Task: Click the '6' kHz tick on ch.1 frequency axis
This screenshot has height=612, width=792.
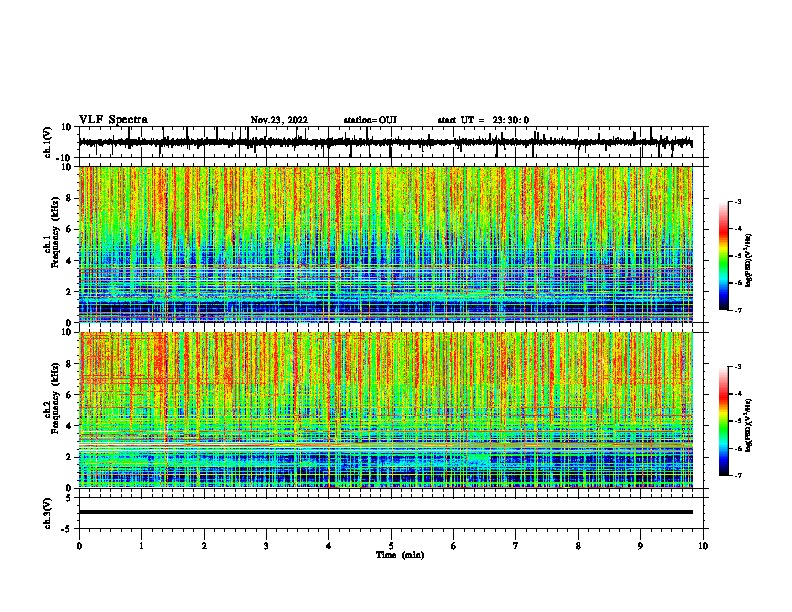Action: [70, 229]
